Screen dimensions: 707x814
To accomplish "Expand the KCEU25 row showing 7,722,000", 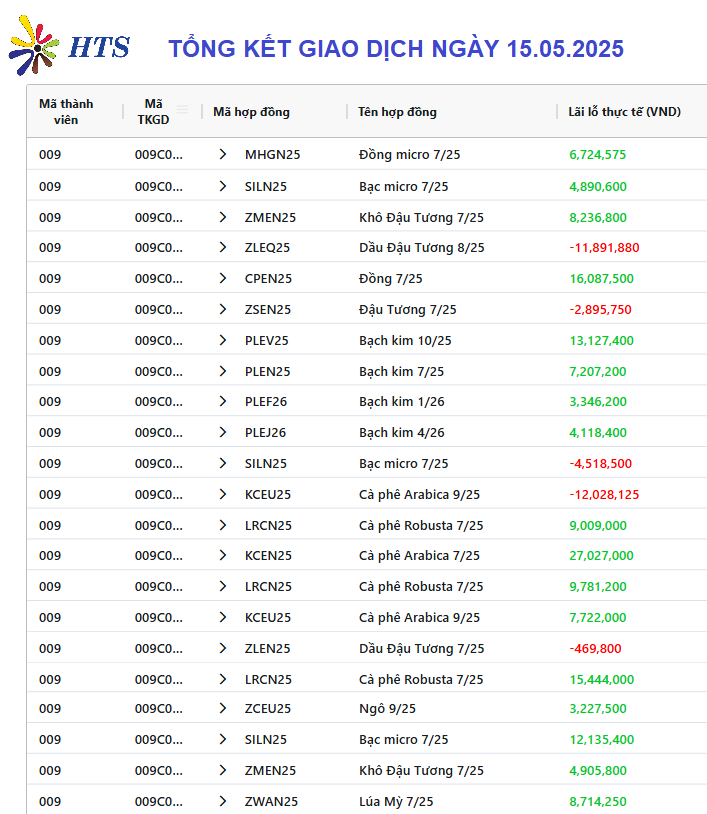I will (223, 618).
